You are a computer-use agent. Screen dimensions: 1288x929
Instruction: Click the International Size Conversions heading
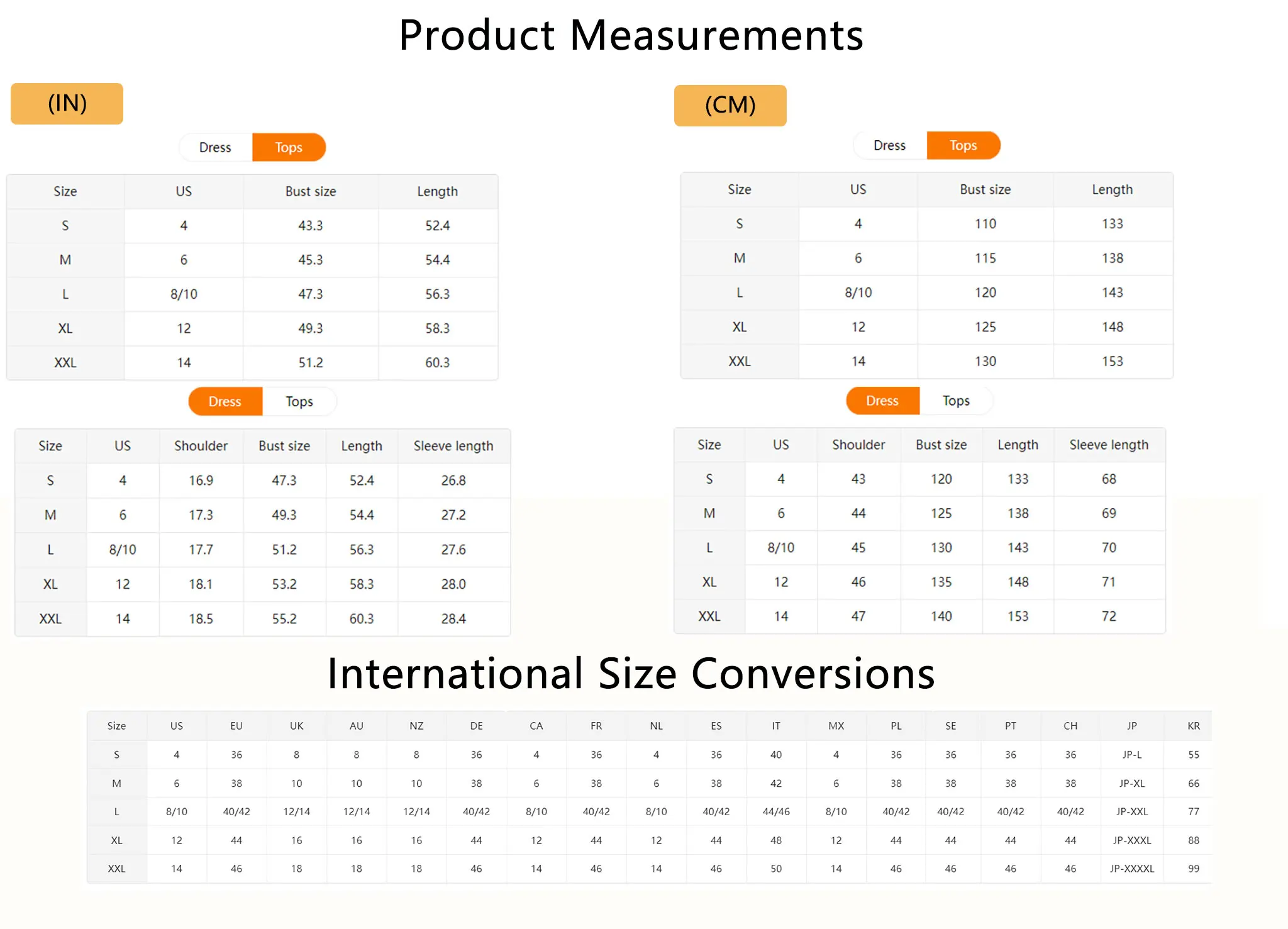[x=631, y=674]
